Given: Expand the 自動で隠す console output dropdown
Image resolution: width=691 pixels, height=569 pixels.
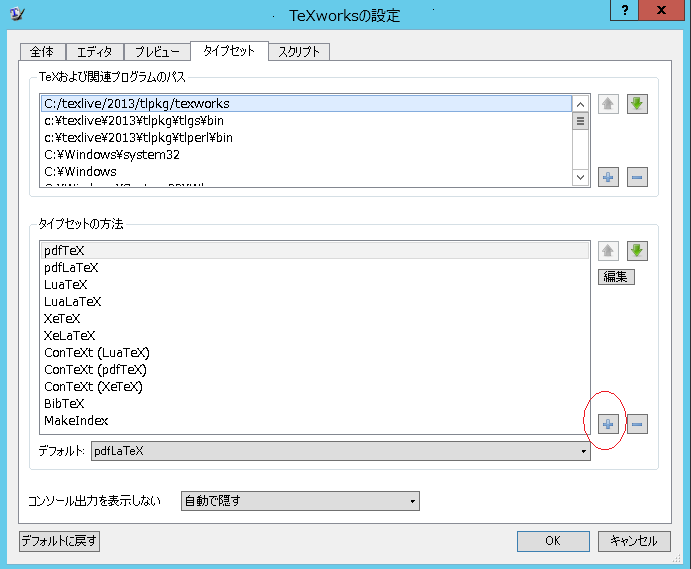Looking at the screenshot, I should 299,501.
